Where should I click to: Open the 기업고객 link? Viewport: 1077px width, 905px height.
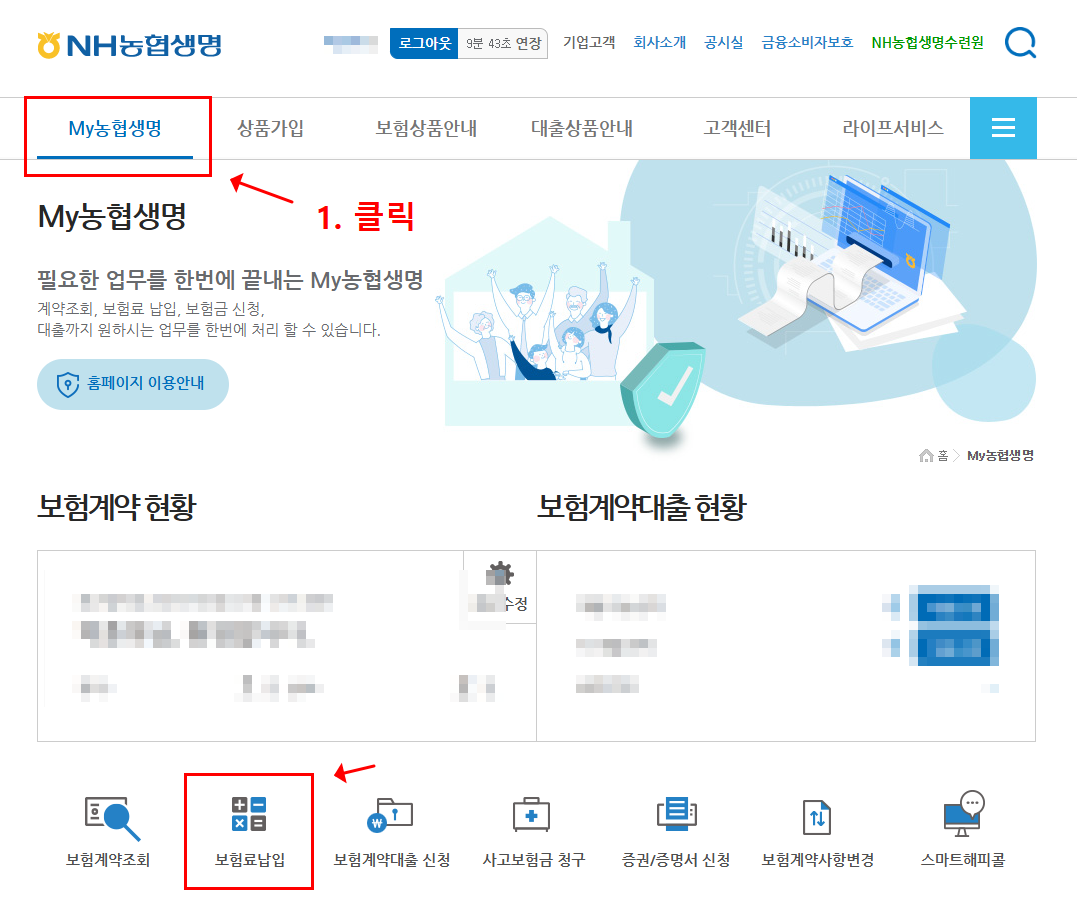click(589, 43)
